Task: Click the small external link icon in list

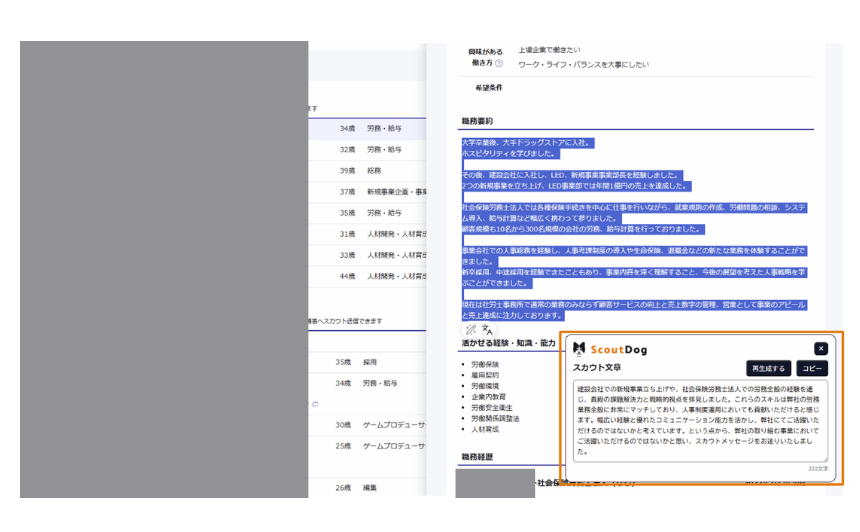Action: coord(314,404)
